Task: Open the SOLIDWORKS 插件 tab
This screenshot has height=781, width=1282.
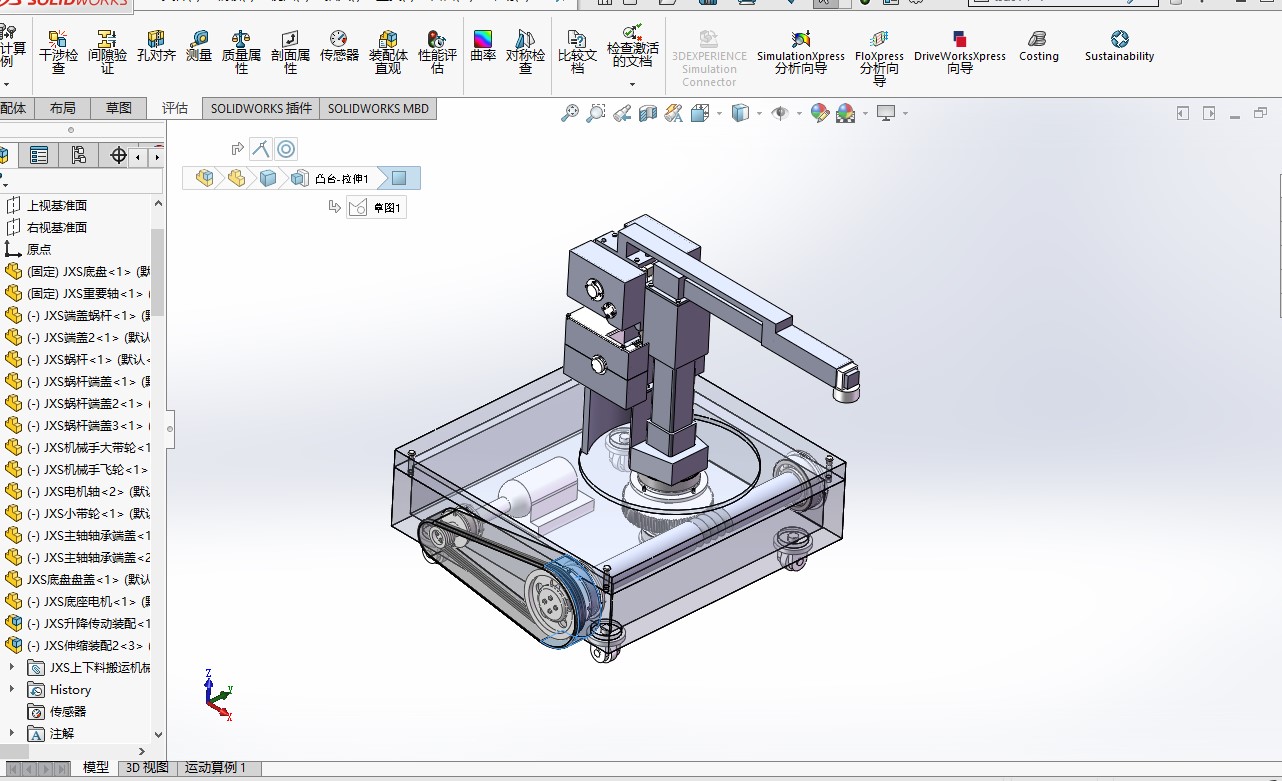Action: coord(261,108)
